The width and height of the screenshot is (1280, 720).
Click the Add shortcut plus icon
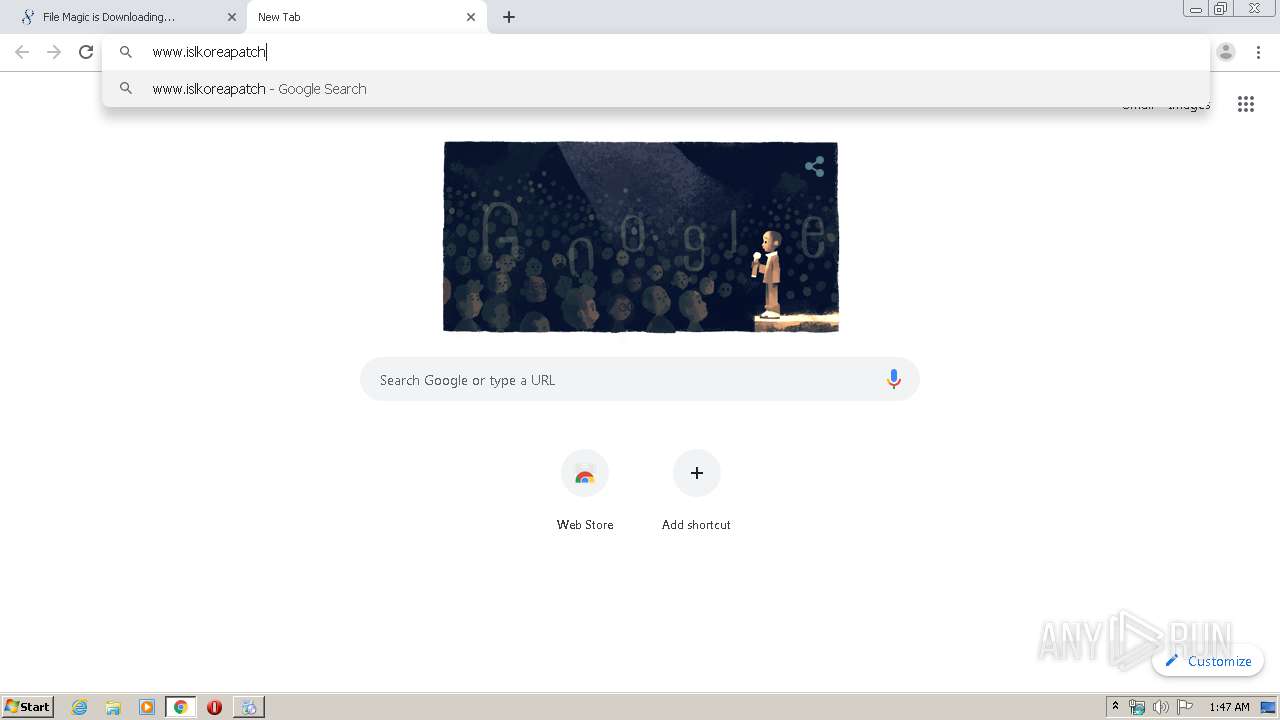(697, 473)
